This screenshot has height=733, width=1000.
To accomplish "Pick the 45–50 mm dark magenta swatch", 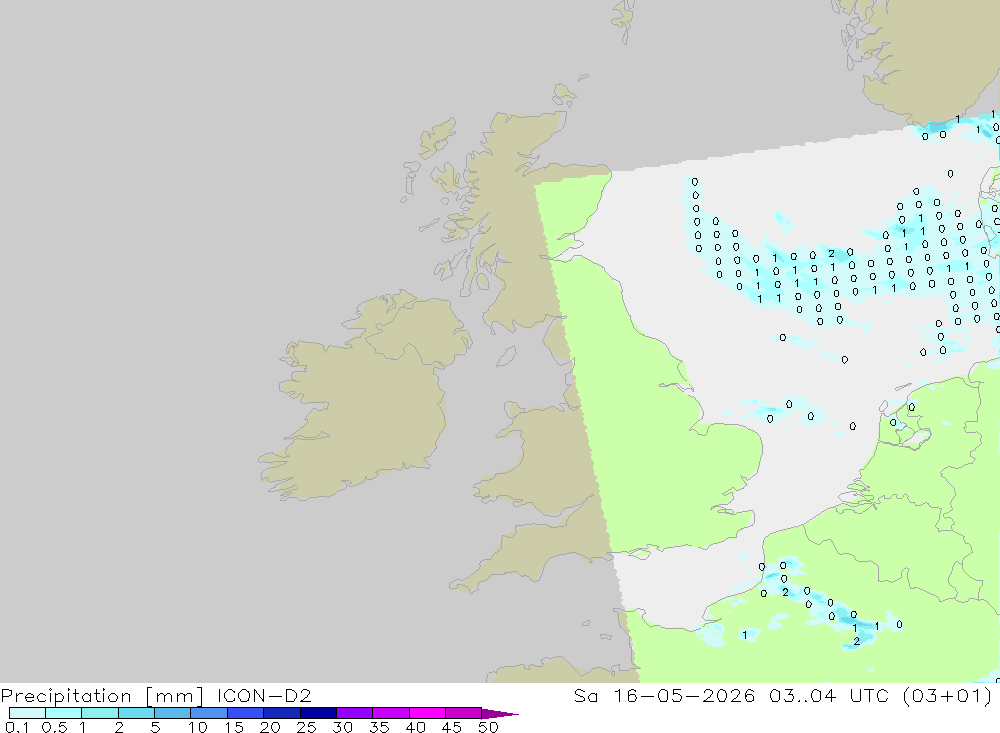I will tap(464, 713).
